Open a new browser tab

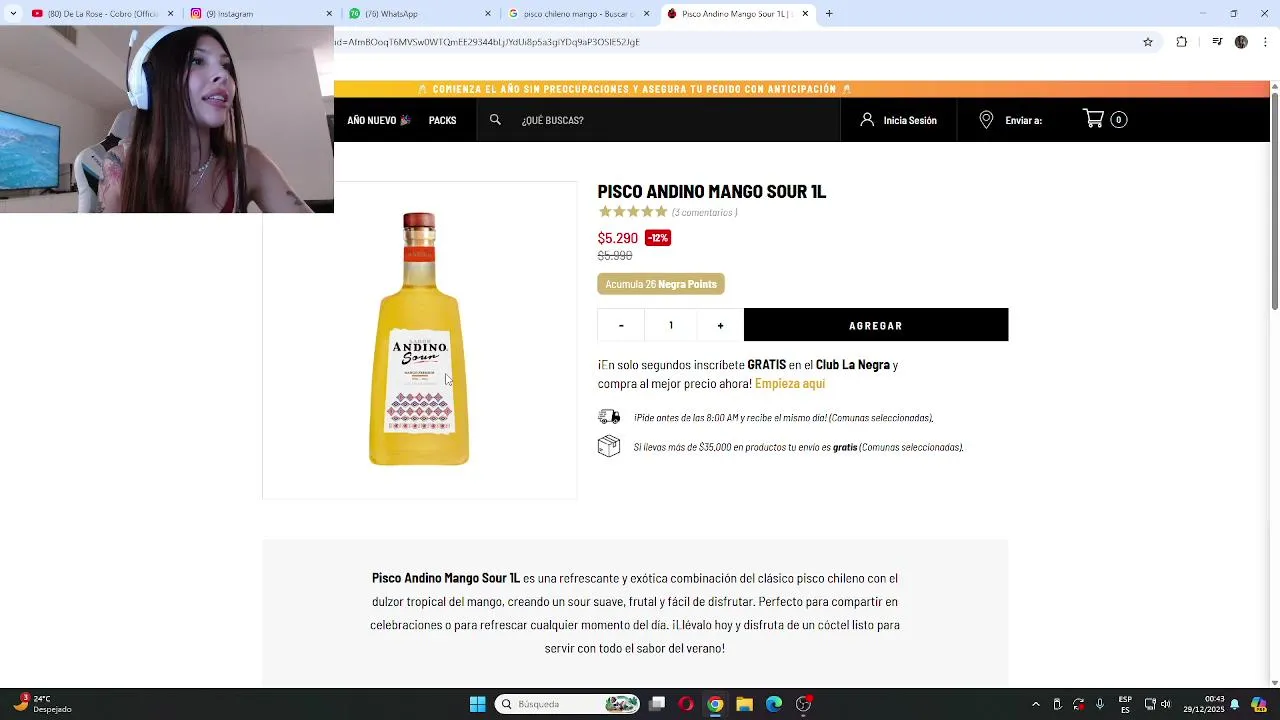(x=829, y=13)
